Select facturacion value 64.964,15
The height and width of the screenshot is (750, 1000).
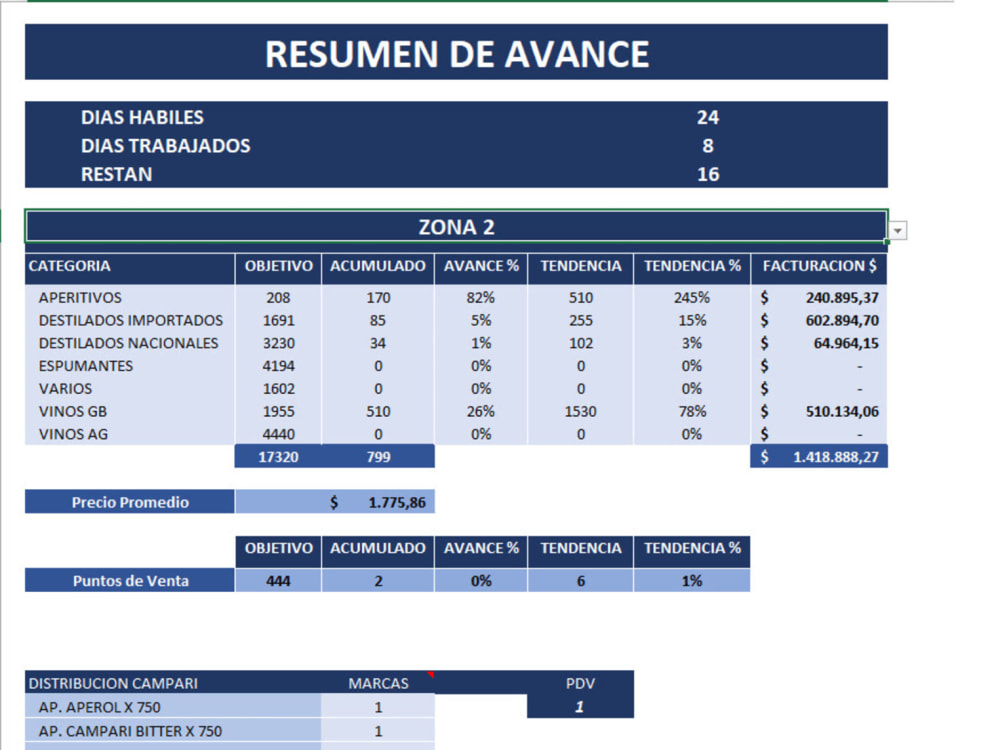coord(820,343)
